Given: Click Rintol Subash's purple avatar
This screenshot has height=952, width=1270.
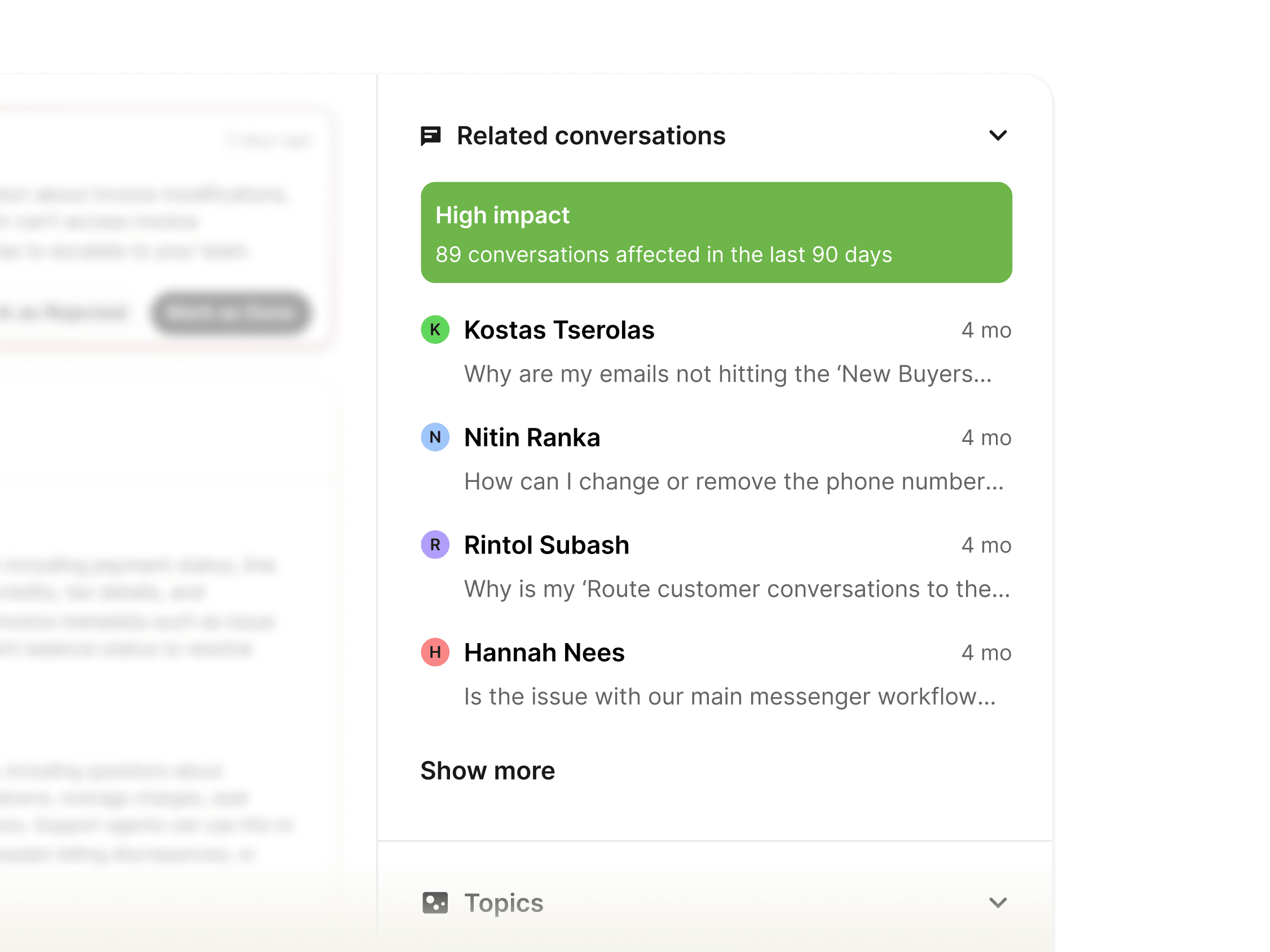Looking at the screenshot, I should click(435, 544).
